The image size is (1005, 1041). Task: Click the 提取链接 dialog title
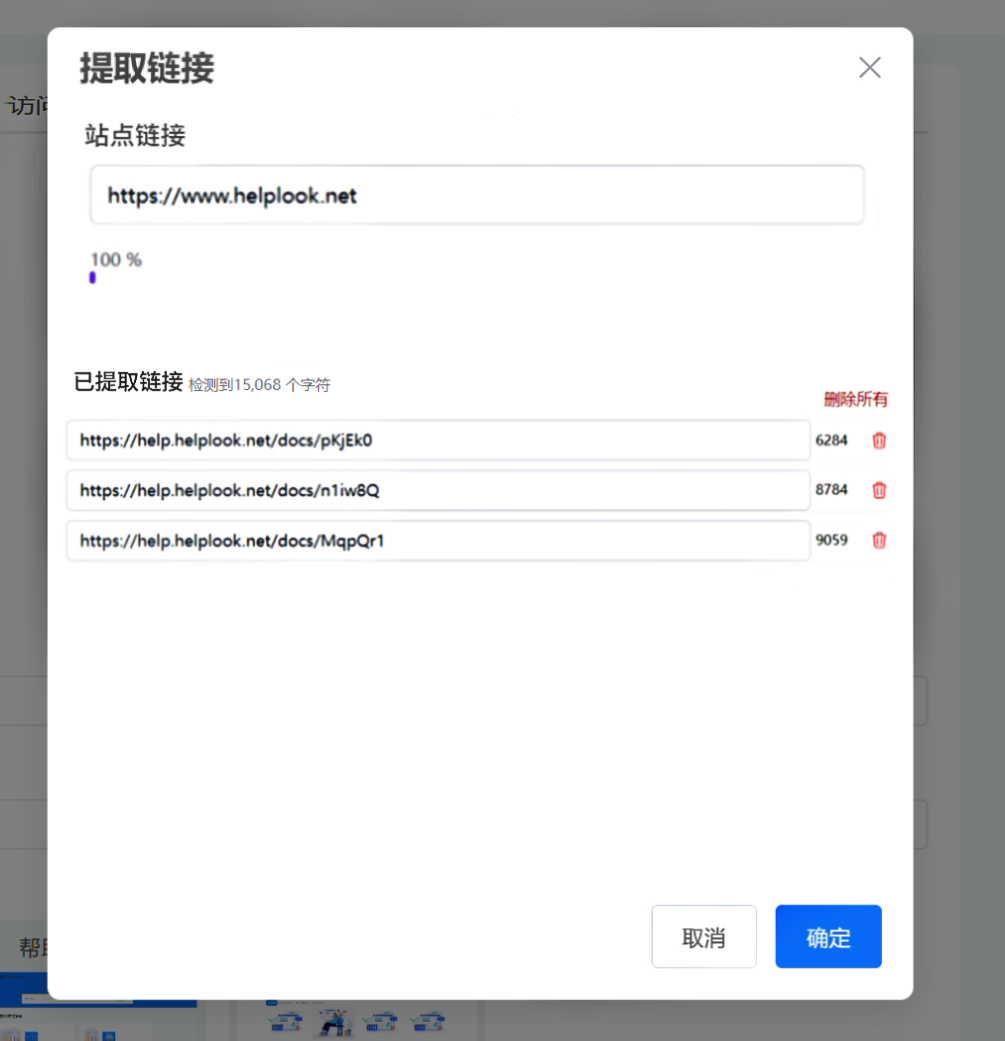(x=147, y=69)
